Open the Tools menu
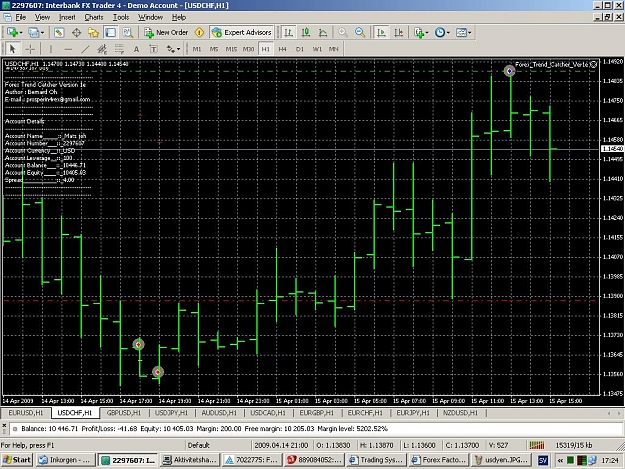 click(121, 18)
